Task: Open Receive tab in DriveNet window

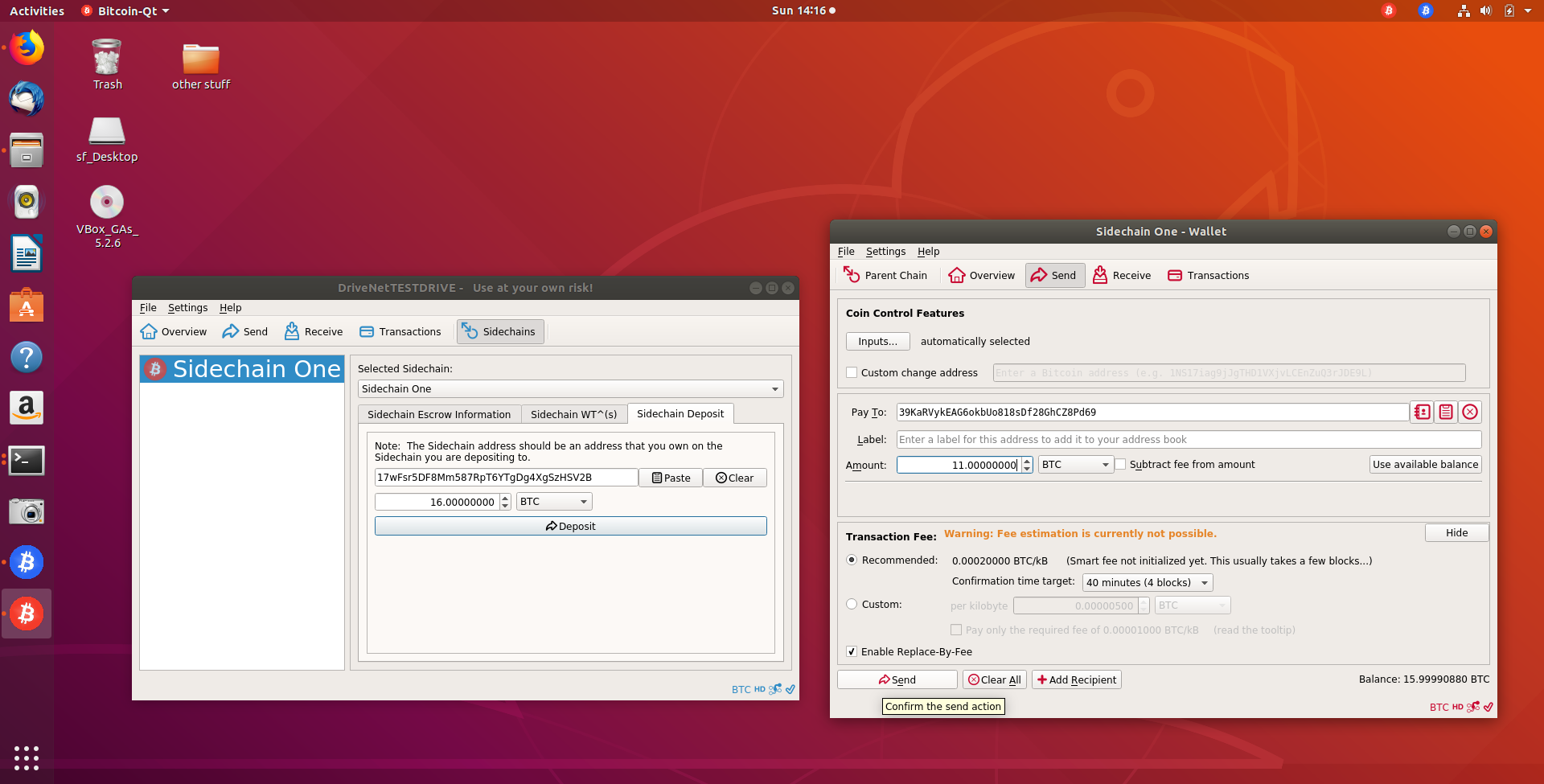Action: click(x=314, y=331)
